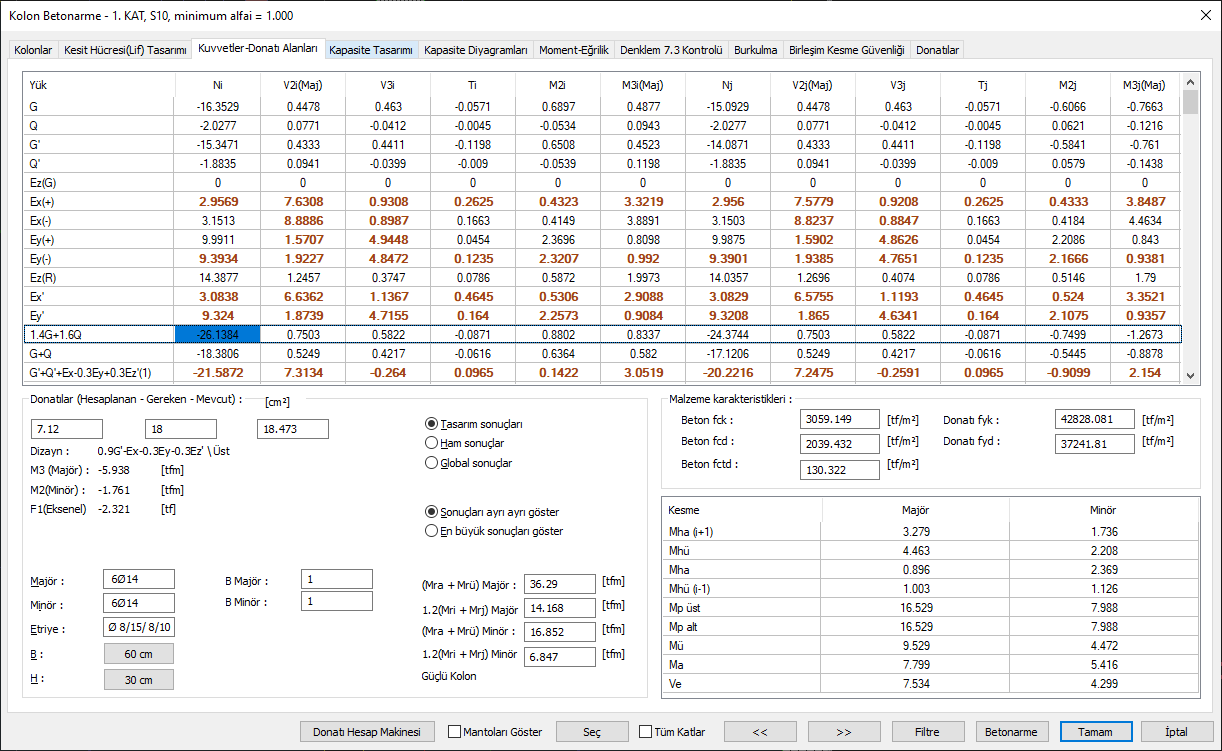
Task: Switch to the Kolonlar tab
Action: tap(33, 50)
